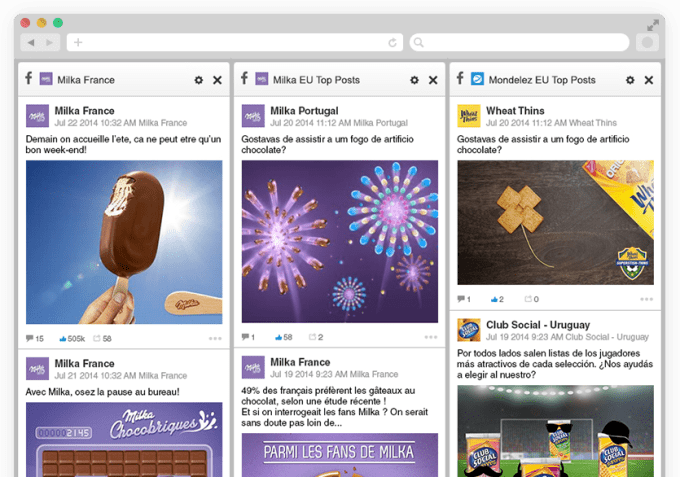Click Milka avatar on Jul 21 Milka France post
This screenshot has height=477, width=680.
coord(37,369)
